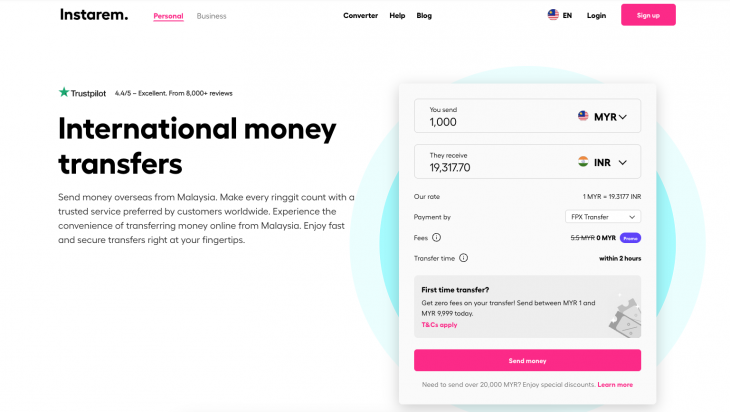This screenshot has width=730, height=412.
Task: Click the Instarem logo
Action: click(x=94, y=15)
